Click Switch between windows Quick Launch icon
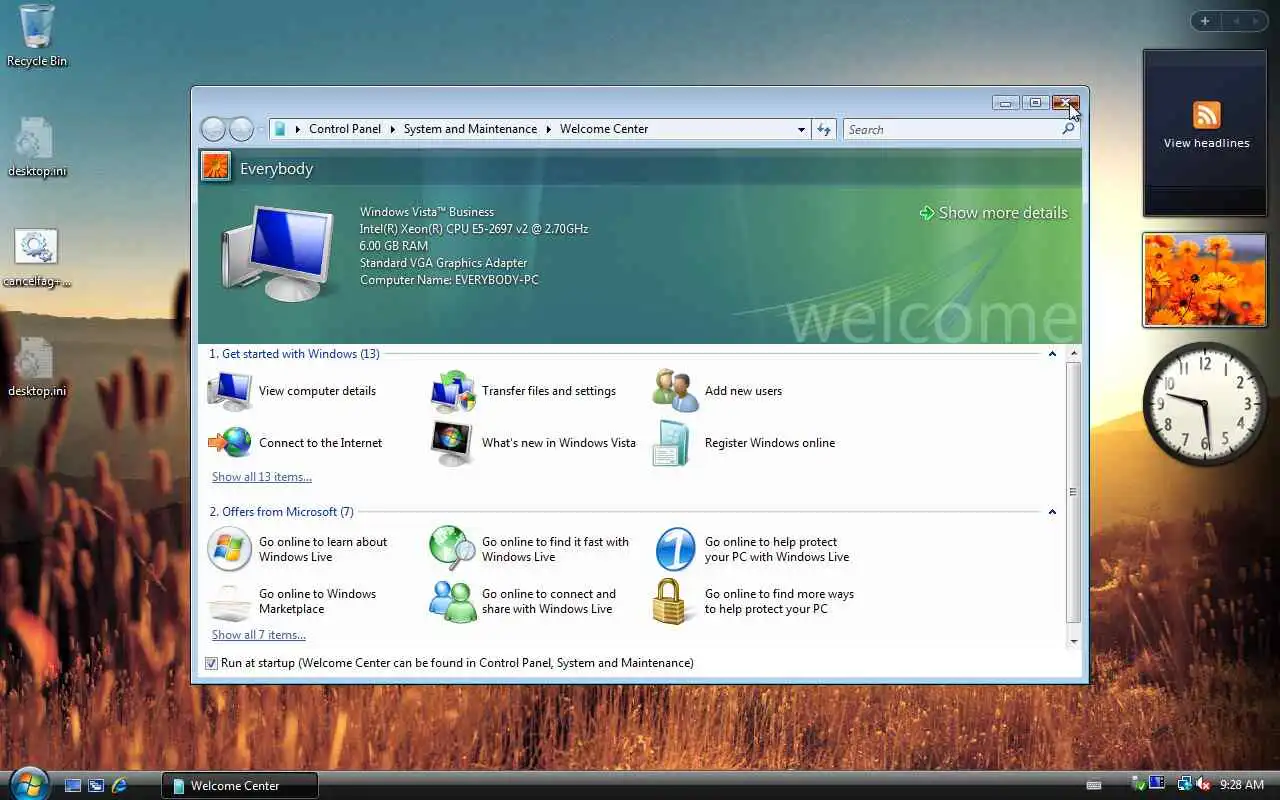This screenshot has width=1280, height=800. pos(96,786)
